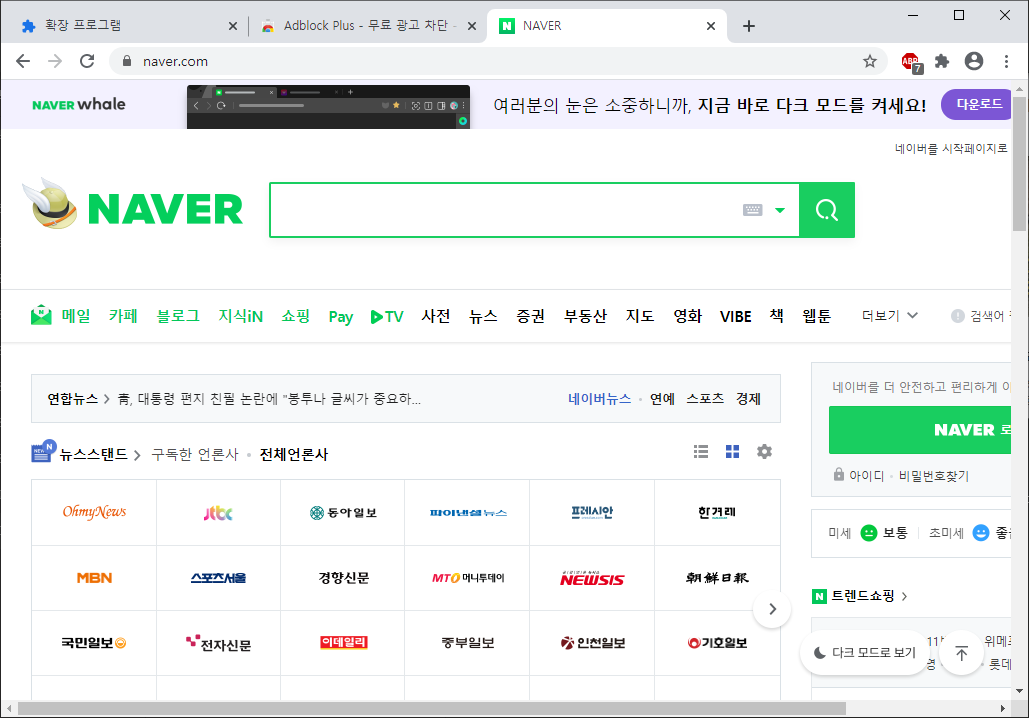Screen dimensions: 1029x718
Task: Open the 증권 stocks link
Action: (x=530, y=316)
